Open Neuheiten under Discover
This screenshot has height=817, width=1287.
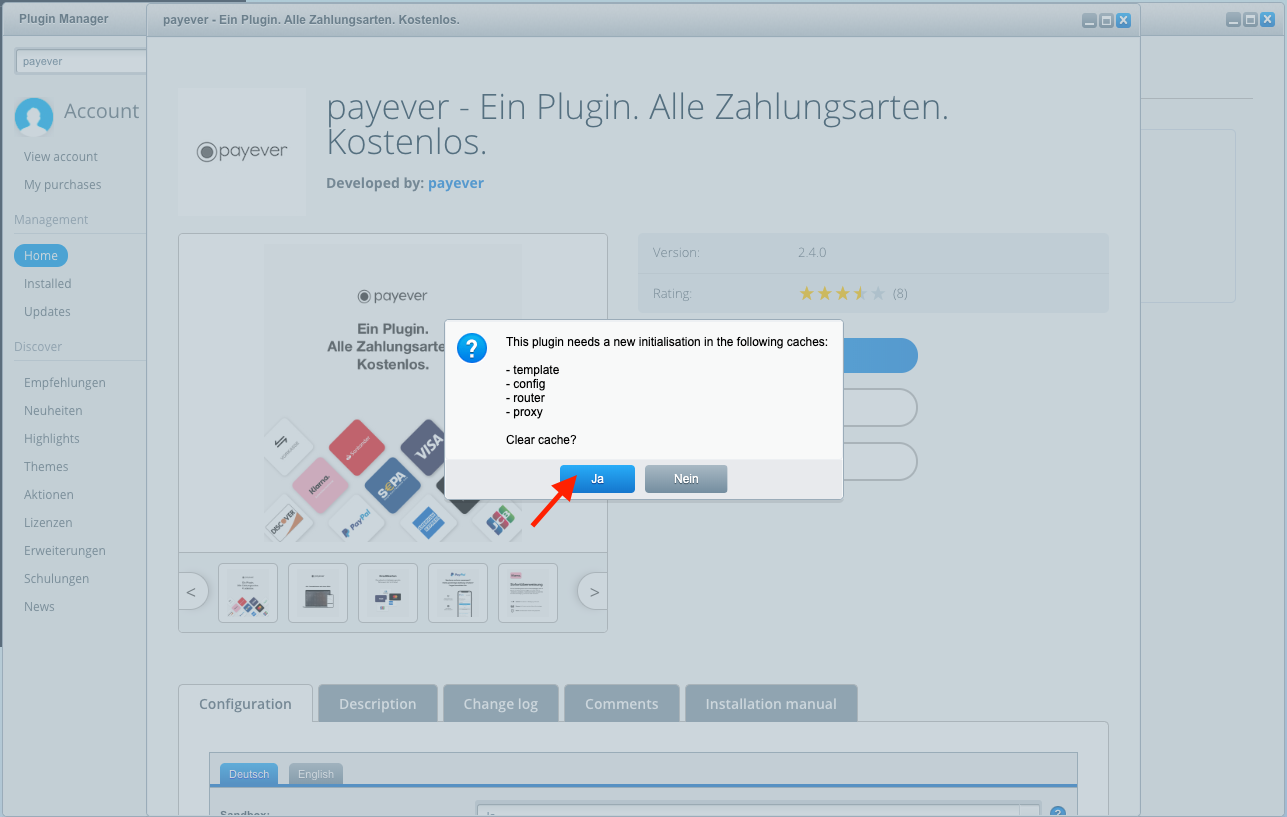click(x=53, y=410)
